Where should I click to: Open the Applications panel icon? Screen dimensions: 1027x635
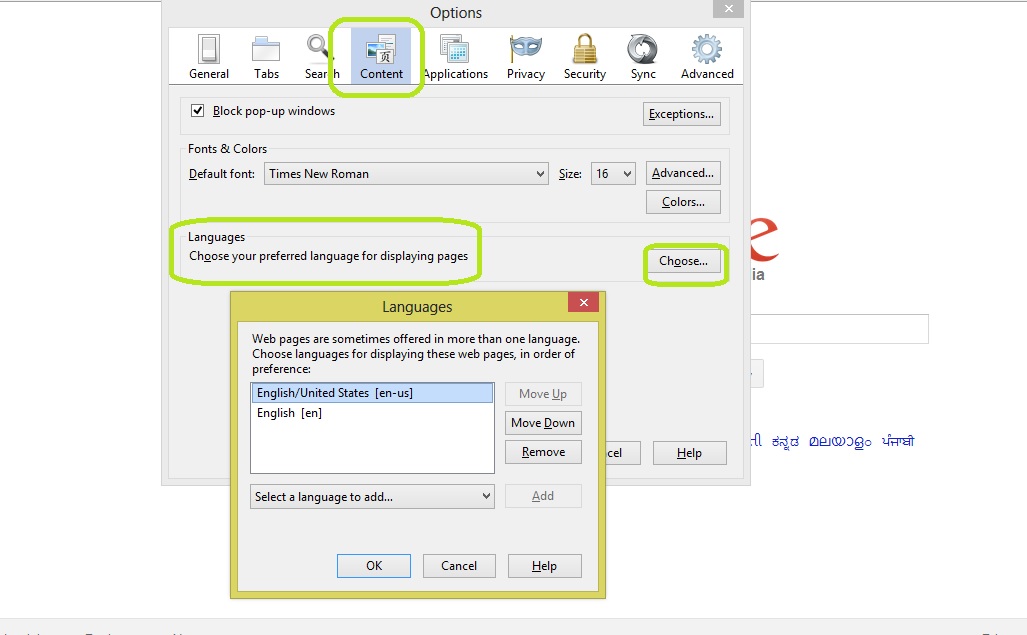coord(455,55)
